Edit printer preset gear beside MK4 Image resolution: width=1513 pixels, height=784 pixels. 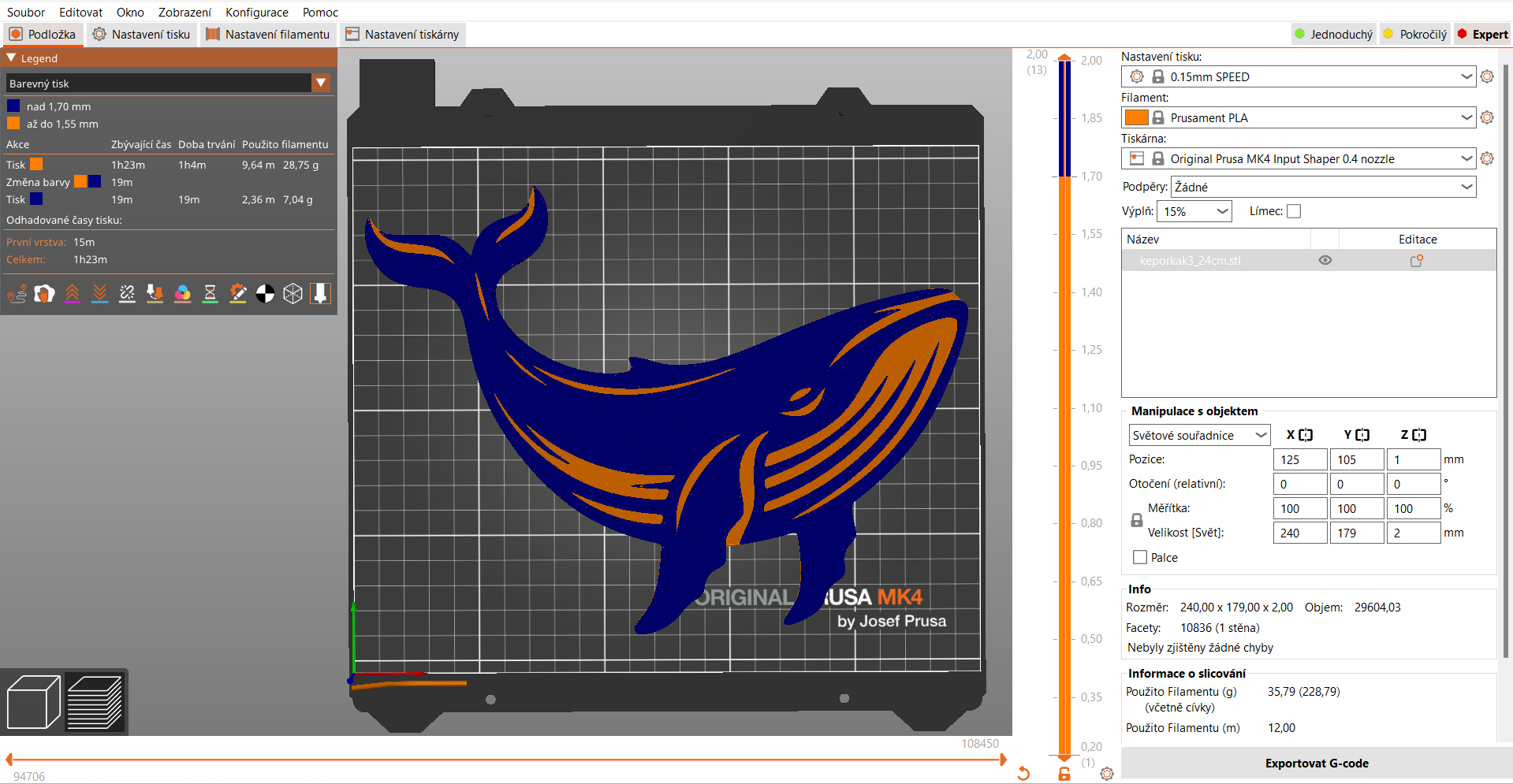pos(1487,158)
